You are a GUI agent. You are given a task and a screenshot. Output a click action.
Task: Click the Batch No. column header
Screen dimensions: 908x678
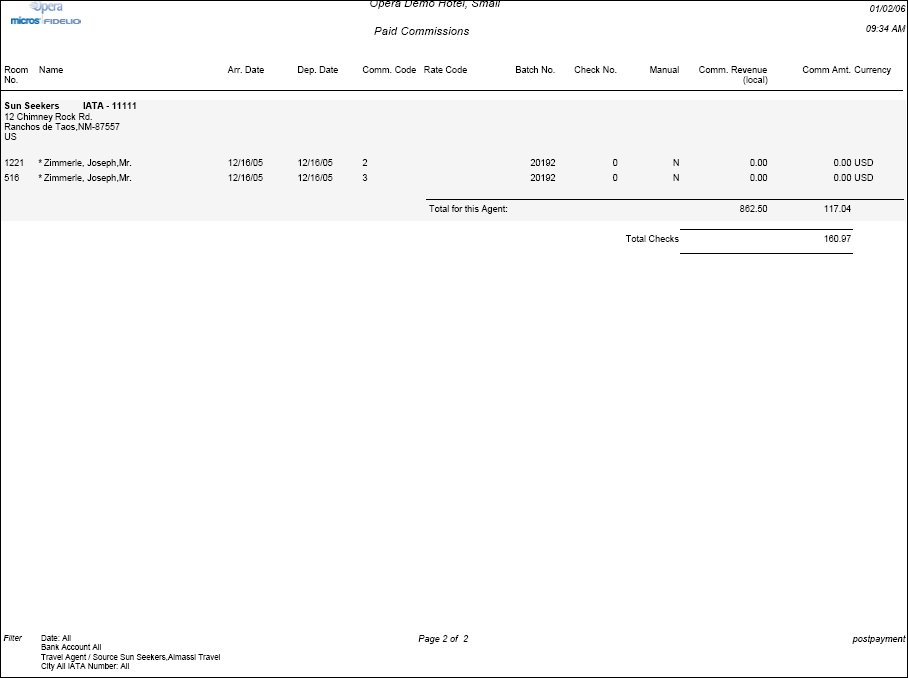535,69
